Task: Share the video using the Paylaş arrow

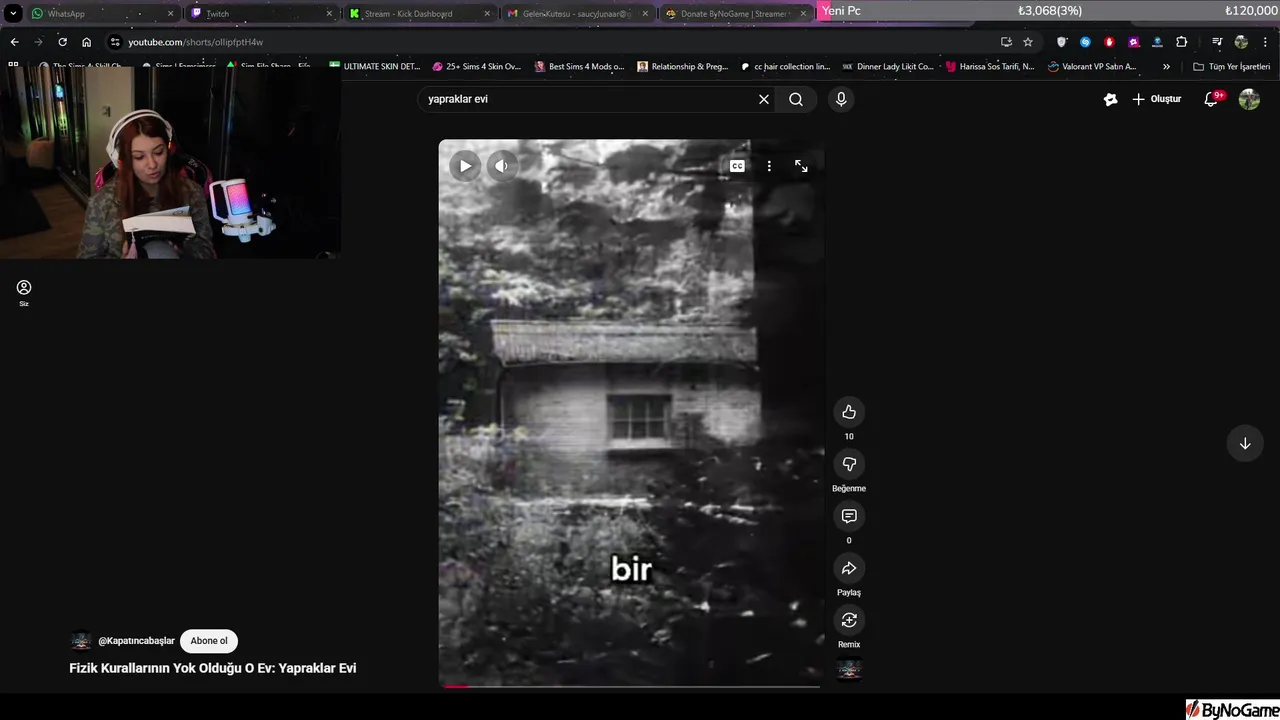Action: click(x=849, y=568)
